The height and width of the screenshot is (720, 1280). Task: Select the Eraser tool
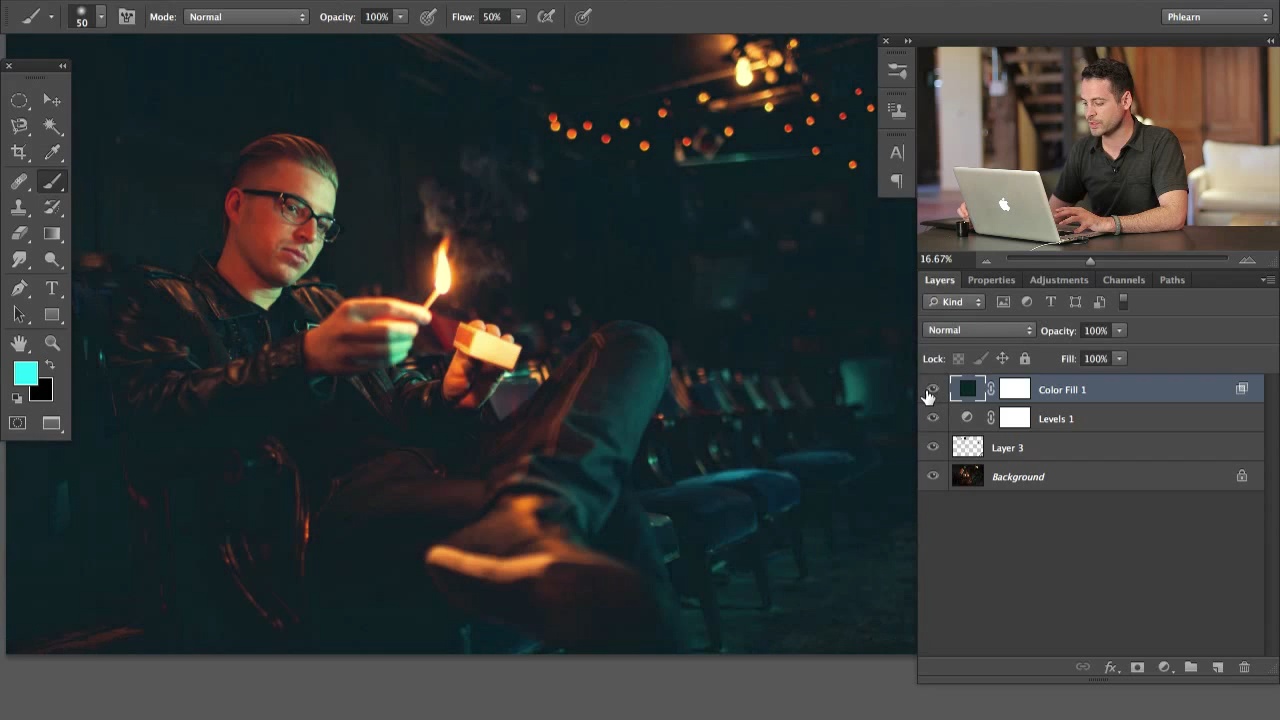tap(19, 234)
